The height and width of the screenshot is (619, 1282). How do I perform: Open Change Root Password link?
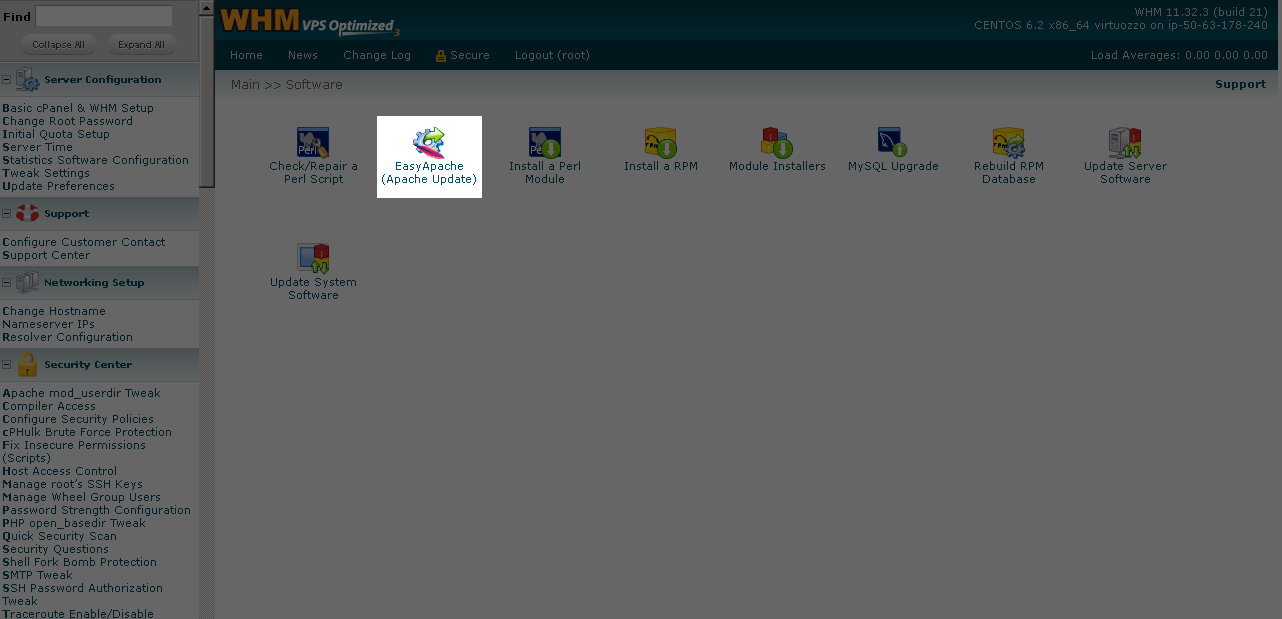point(67,121)
